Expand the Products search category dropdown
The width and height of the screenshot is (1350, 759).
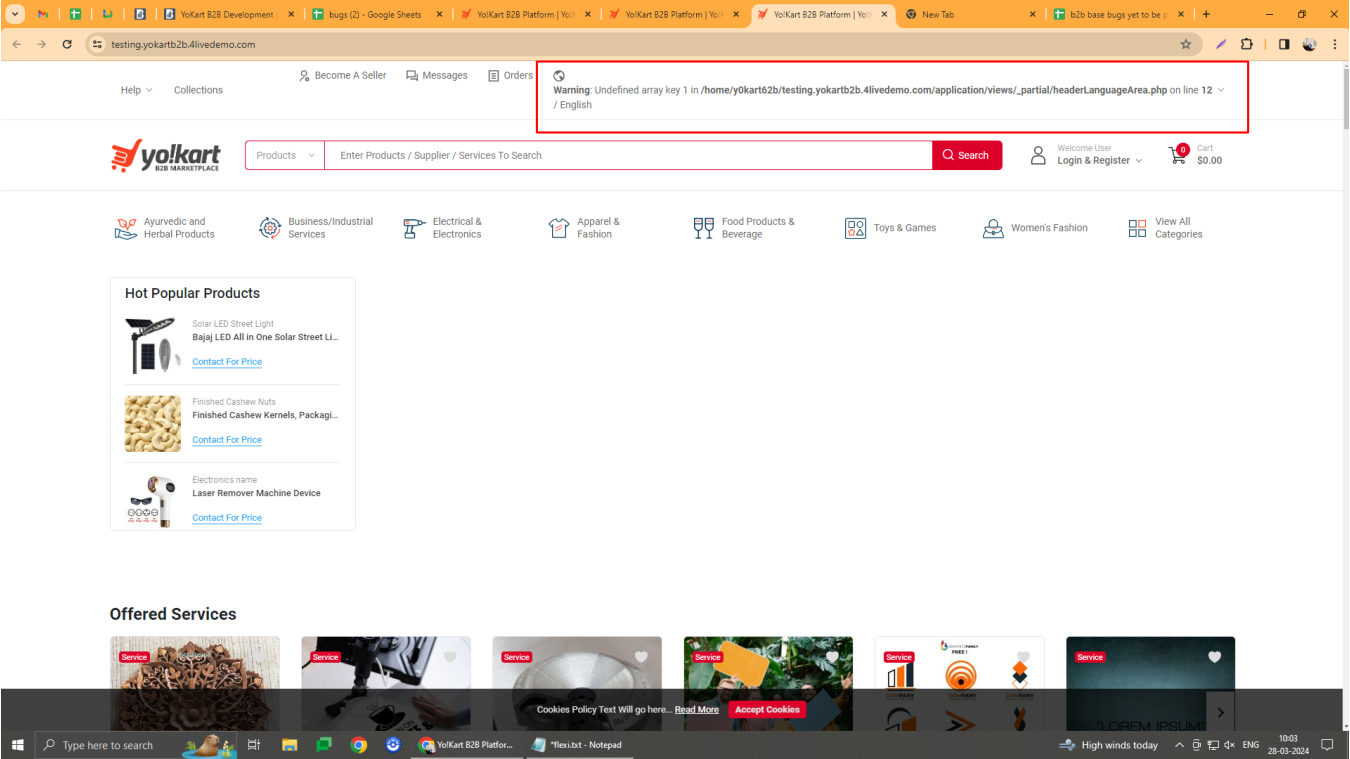coord(284,155)
